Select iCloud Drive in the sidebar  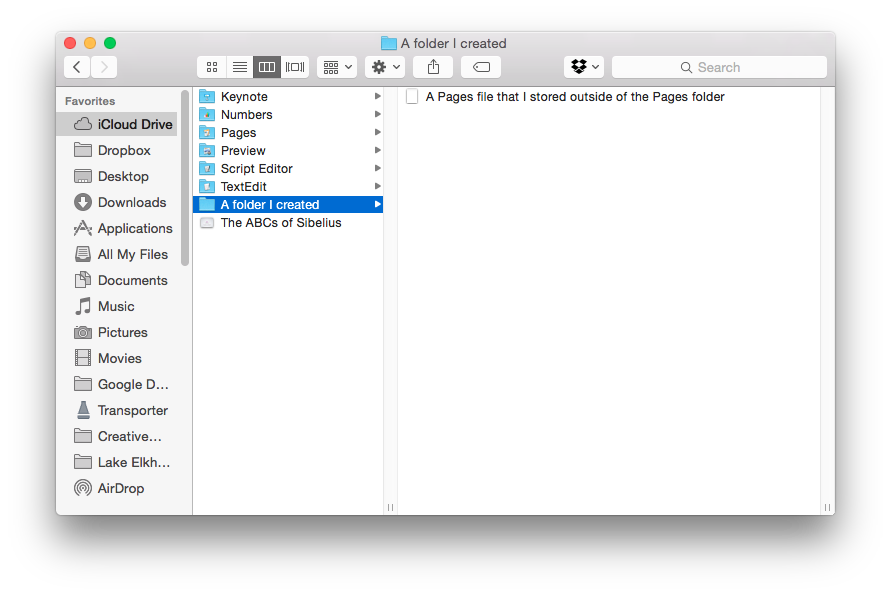[117, 124]
